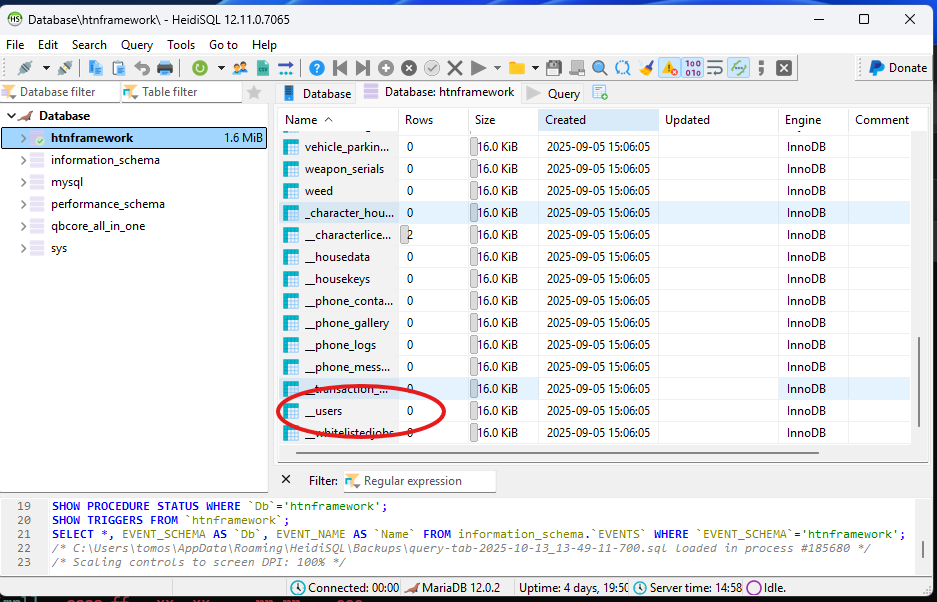Sort the table list by Created column
The height and width of the screenshot is (602, 937).
click(x=566, y=120)
